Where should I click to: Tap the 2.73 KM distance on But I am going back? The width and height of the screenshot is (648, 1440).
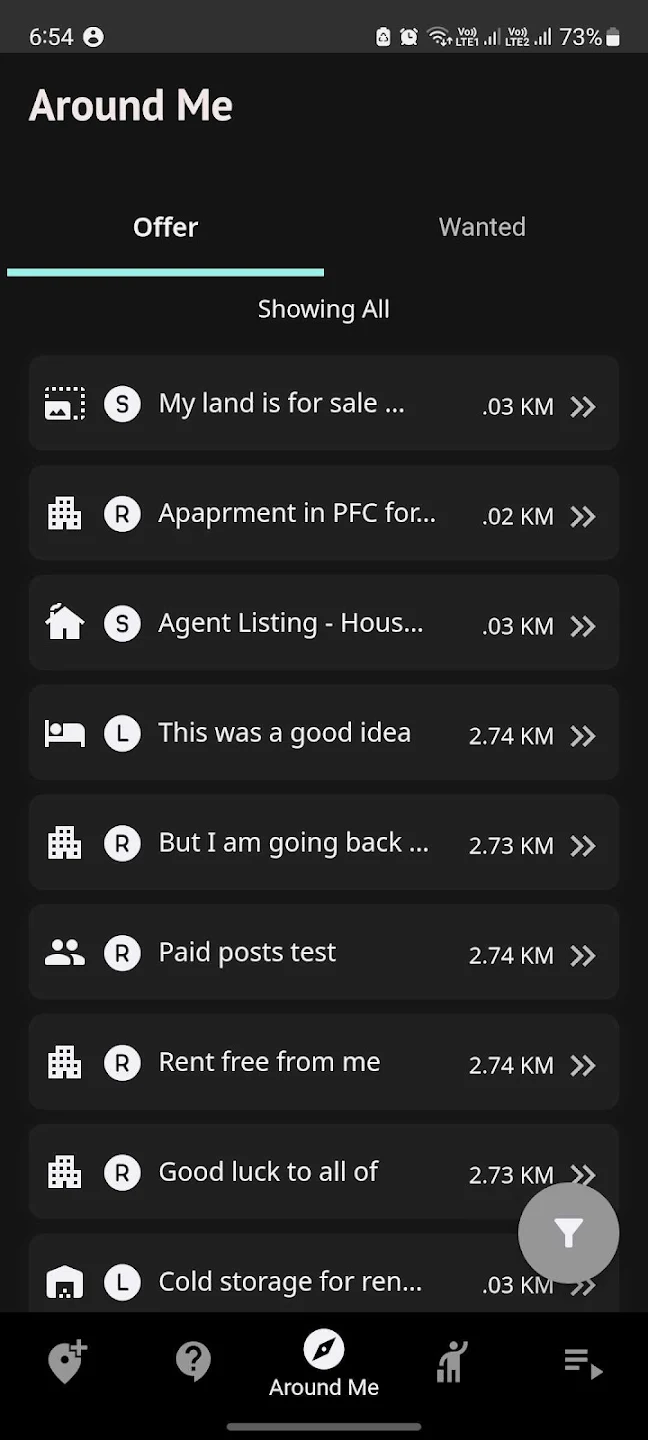pyautogui.click(x=511, y=846)
